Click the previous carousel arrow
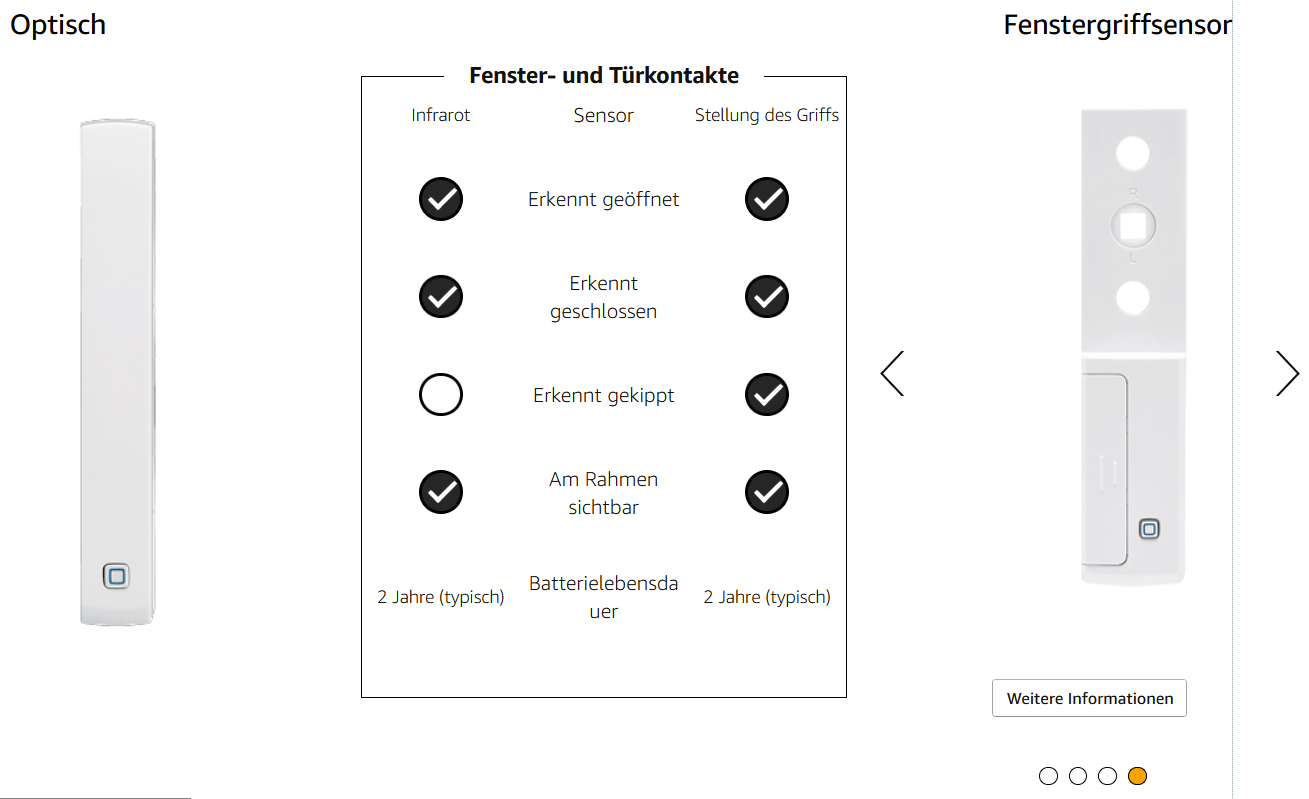This screenshot has height=799, width=1309. [892, 373]
